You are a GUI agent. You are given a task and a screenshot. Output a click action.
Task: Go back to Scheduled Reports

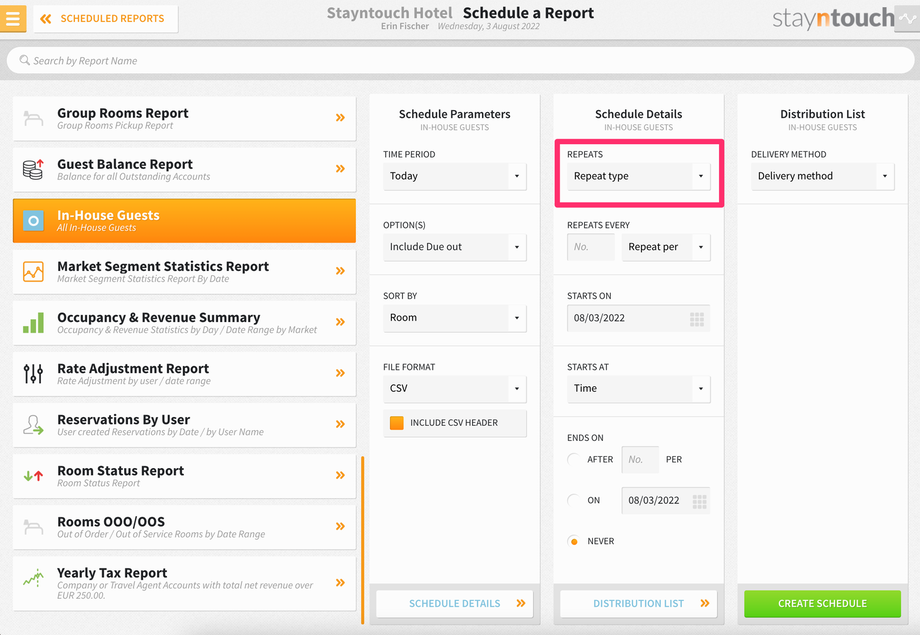[106, 19]
